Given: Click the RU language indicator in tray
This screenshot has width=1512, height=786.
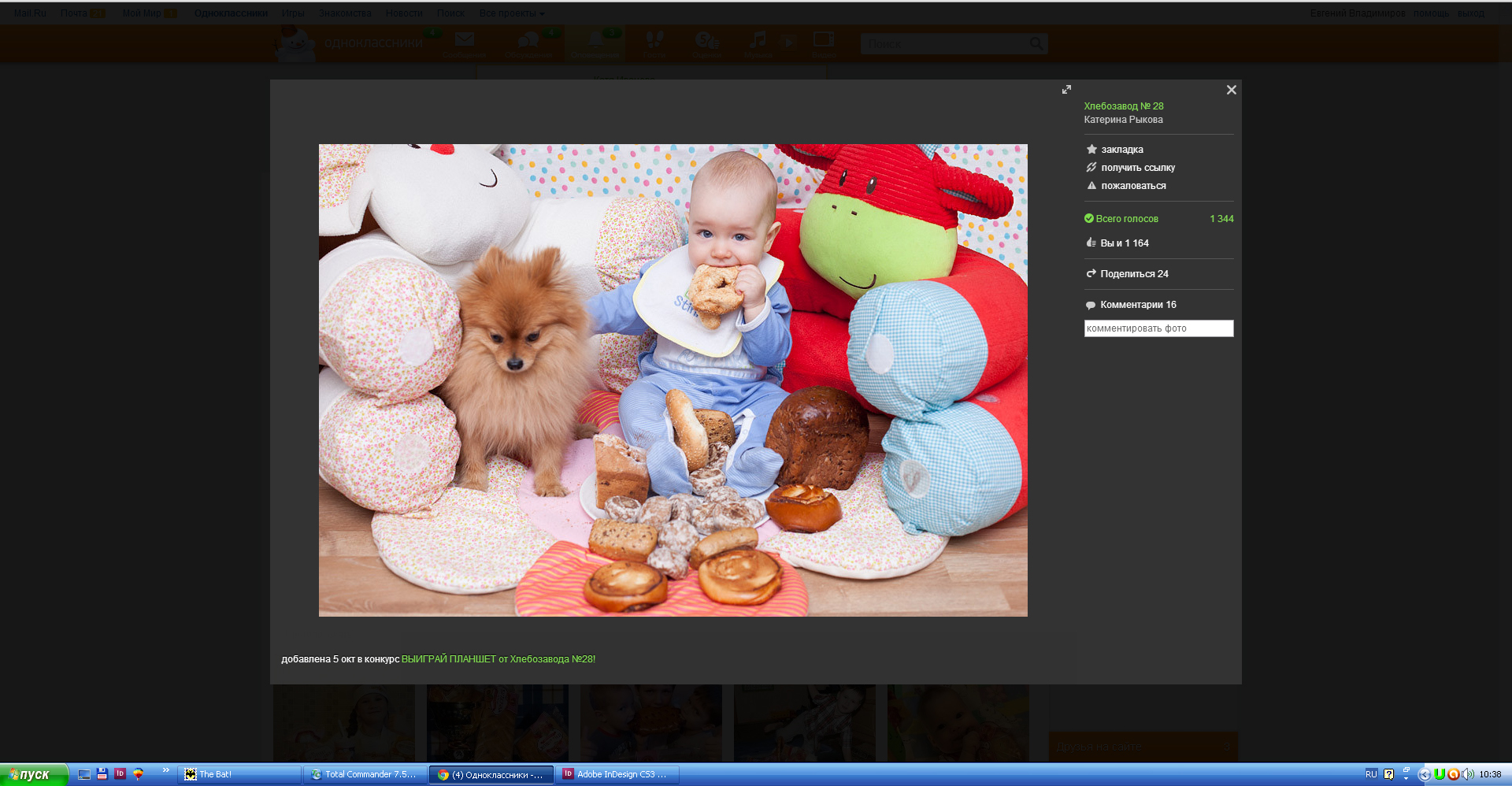Looking at the screenshot, I should (x=1371, y=774).
